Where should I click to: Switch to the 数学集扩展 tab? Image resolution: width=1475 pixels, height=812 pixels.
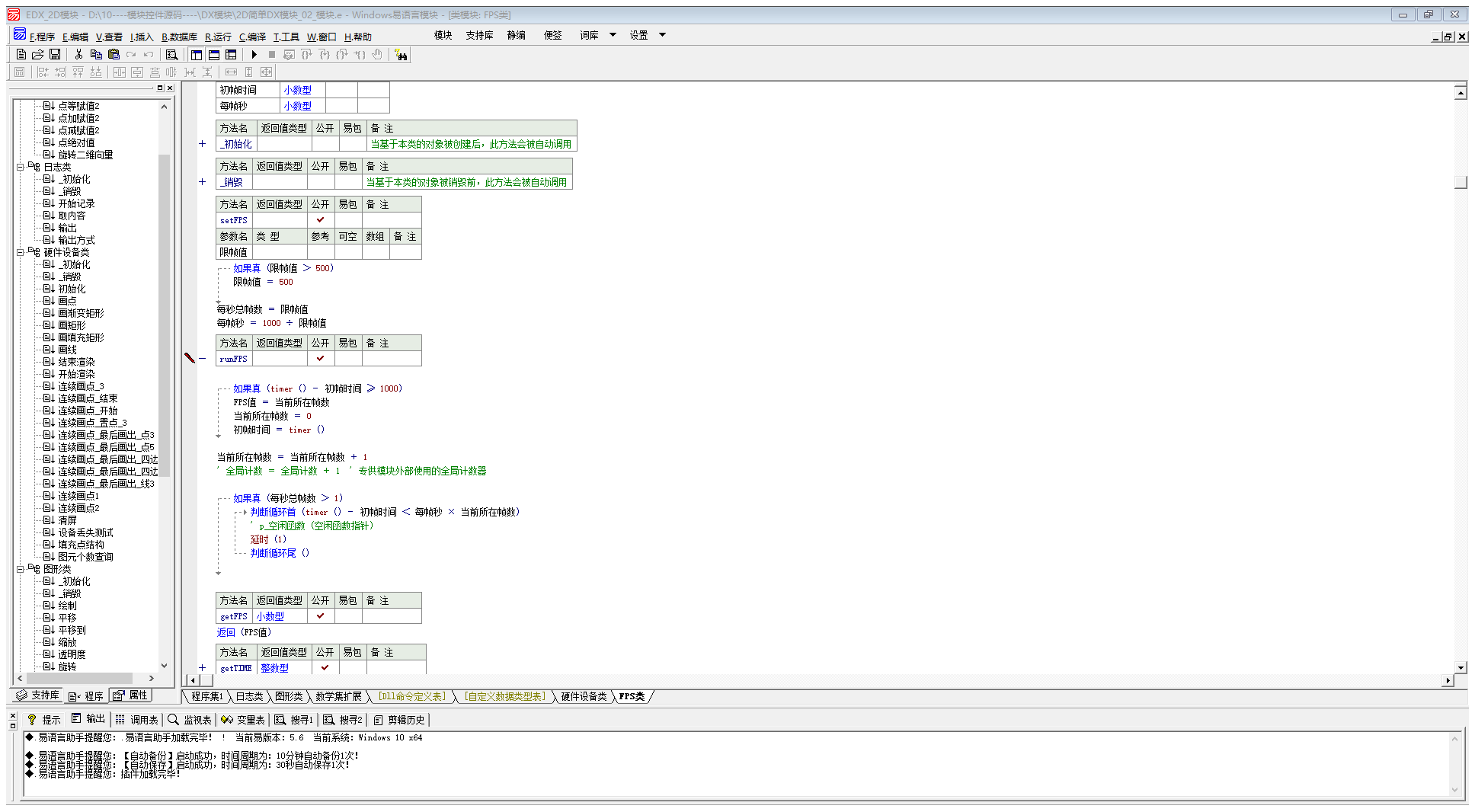coord(338,696)
